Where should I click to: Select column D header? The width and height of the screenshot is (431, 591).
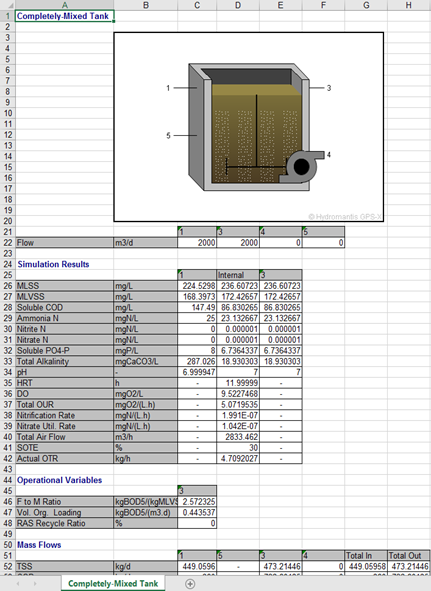pos(238,5)
